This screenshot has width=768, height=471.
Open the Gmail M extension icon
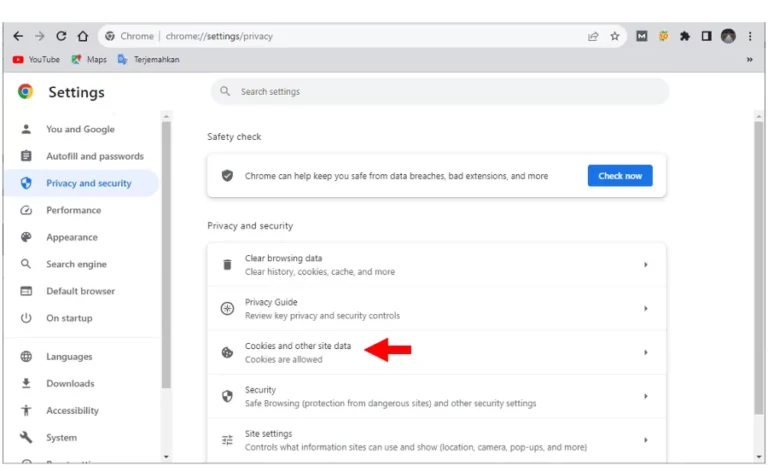(x=642, y=36)
